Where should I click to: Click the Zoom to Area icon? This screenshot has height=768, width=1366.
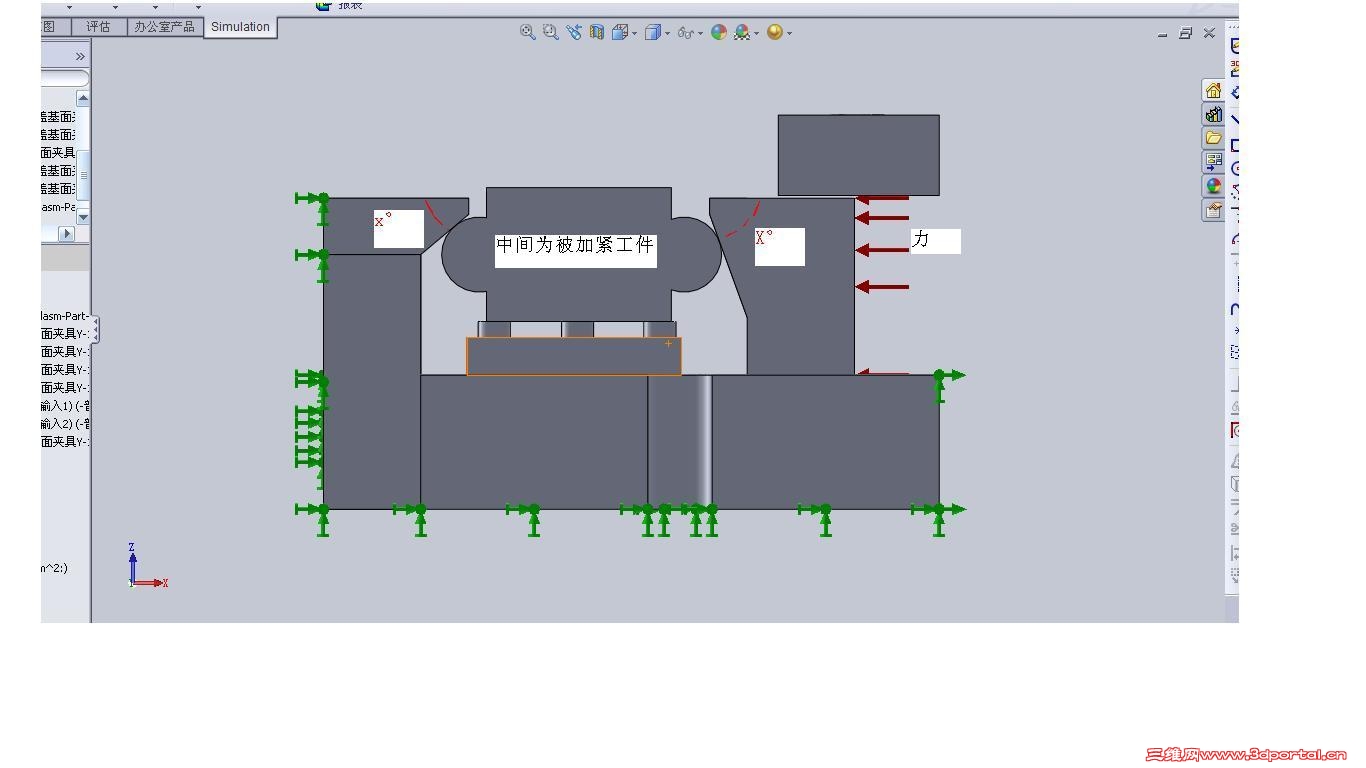[x=550, y=32]
